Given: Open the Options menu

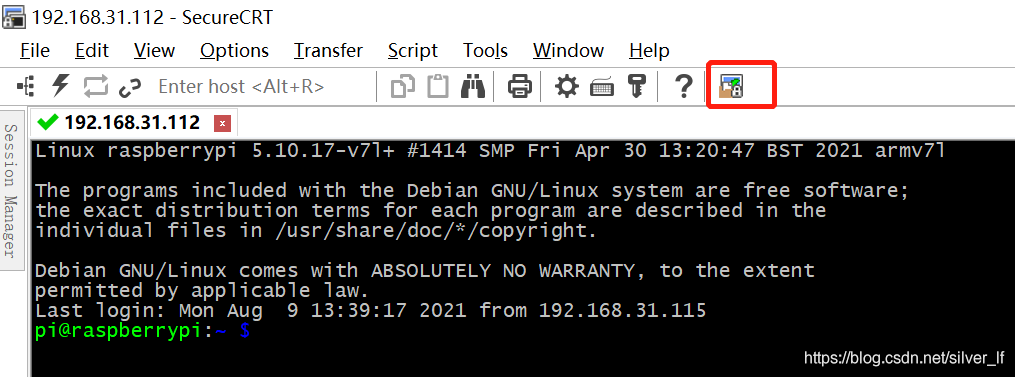Looking at the screenshot, I should click(234, 51).
